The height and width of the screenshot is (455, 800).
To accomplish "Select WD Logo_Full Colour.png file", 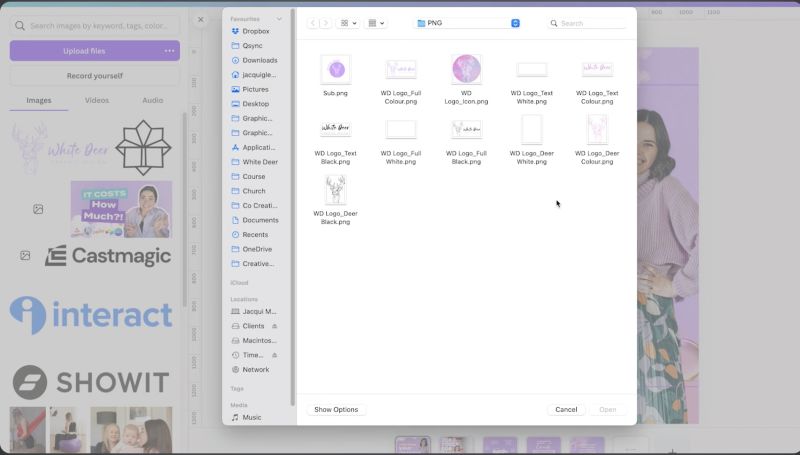I will 401,79.
